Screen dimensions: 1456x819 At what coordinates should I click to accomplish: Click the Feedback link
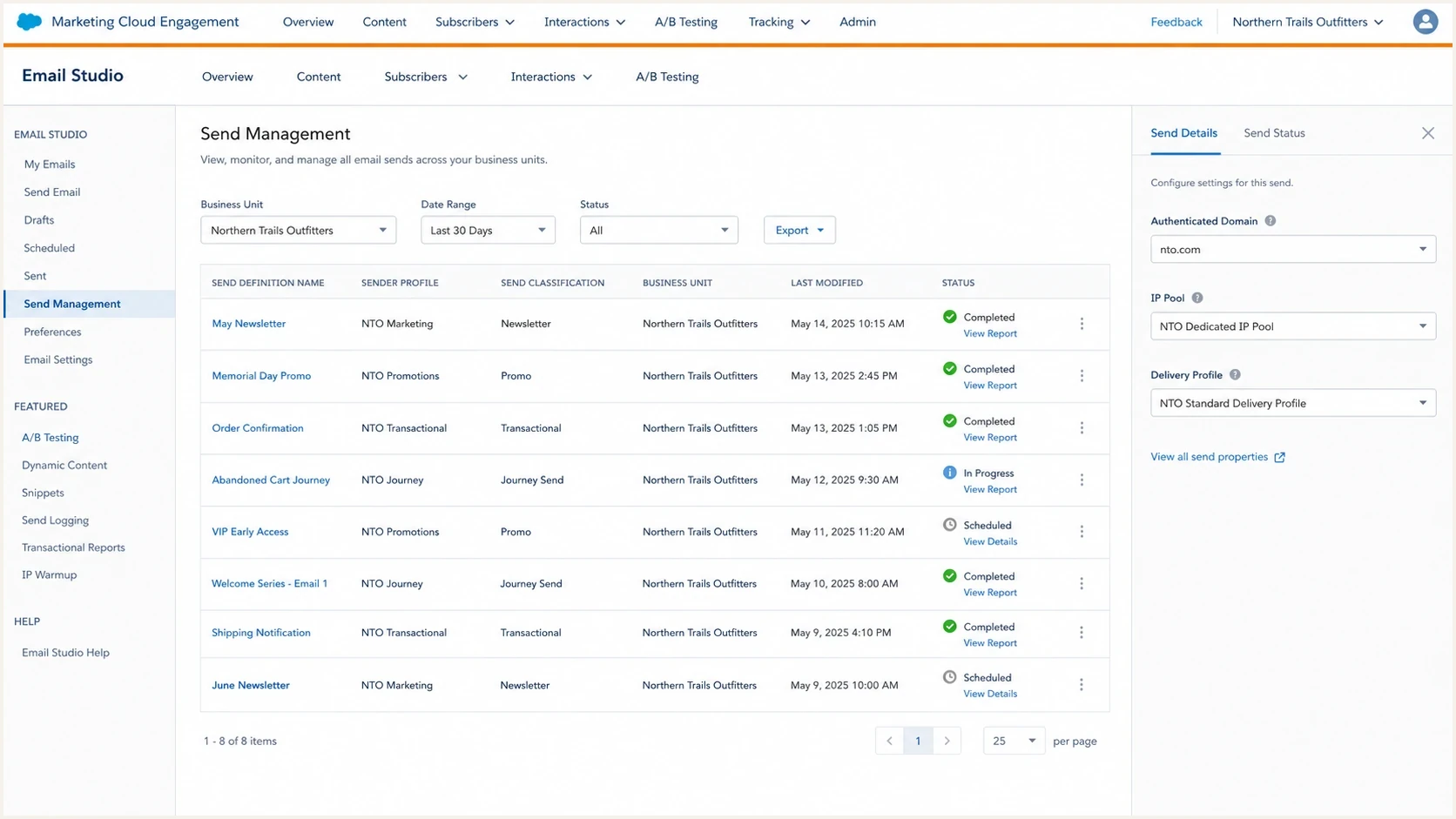(x=1176, y=22)
